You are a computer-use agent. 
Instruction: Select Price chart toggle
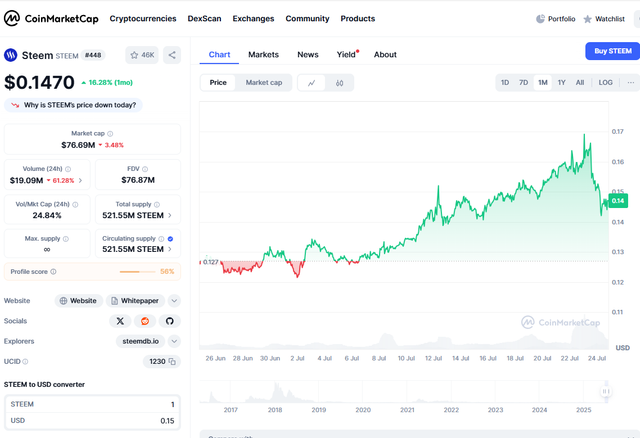tap(218, 83)
